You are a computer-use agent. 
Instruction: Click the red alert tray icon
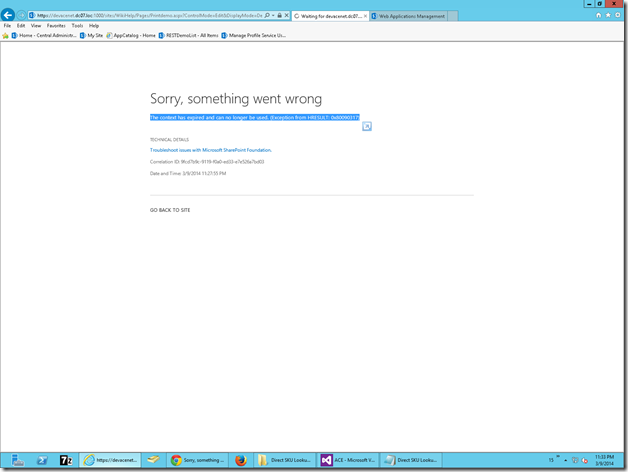point(585,460)
